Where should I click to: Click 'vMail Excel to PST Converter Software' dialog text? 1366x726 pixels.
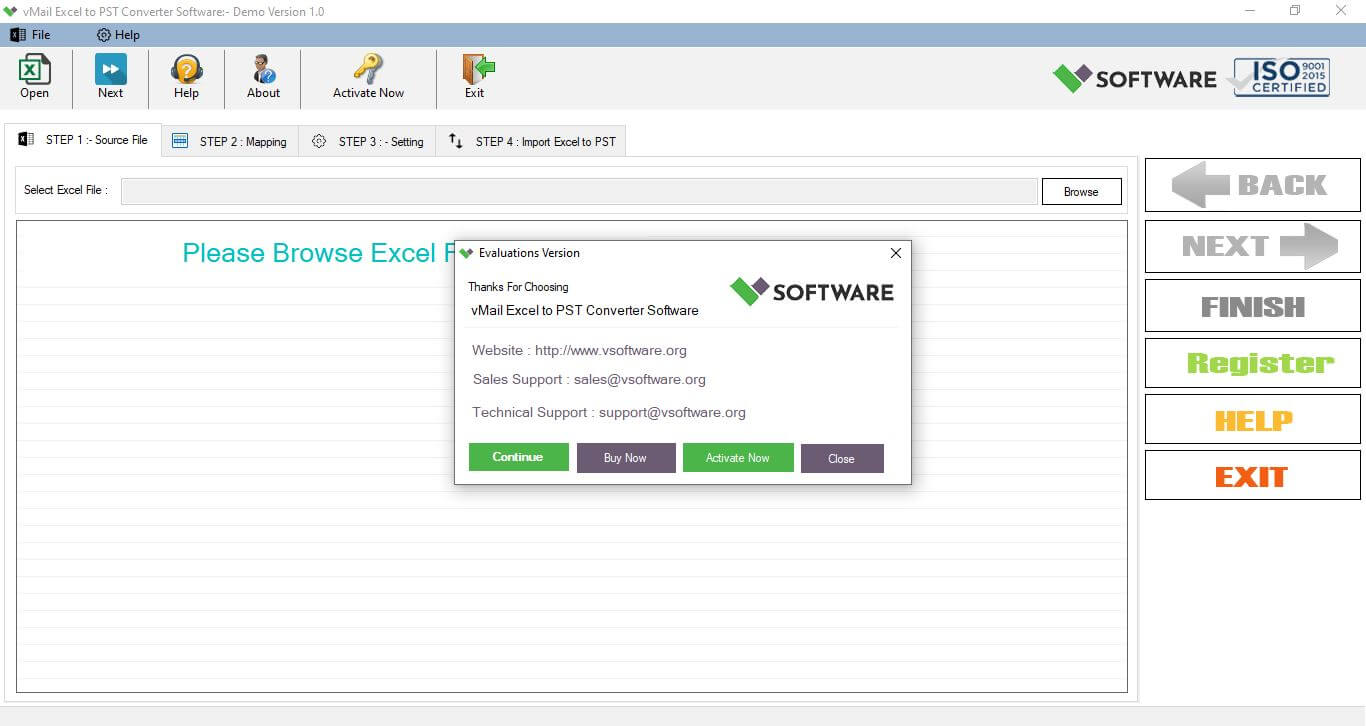click(585, 310)
